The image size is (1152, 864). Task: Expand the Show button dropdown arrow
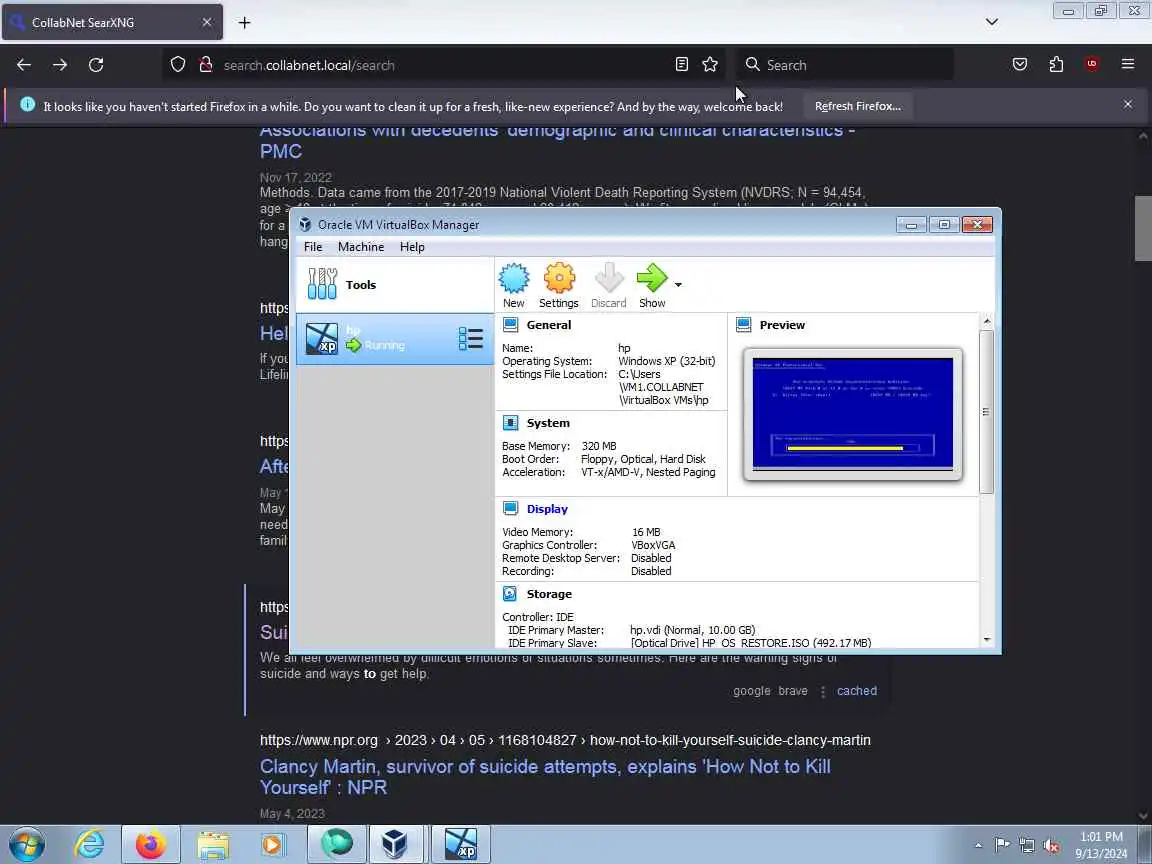pyautogui.click(x=678, y=284)
